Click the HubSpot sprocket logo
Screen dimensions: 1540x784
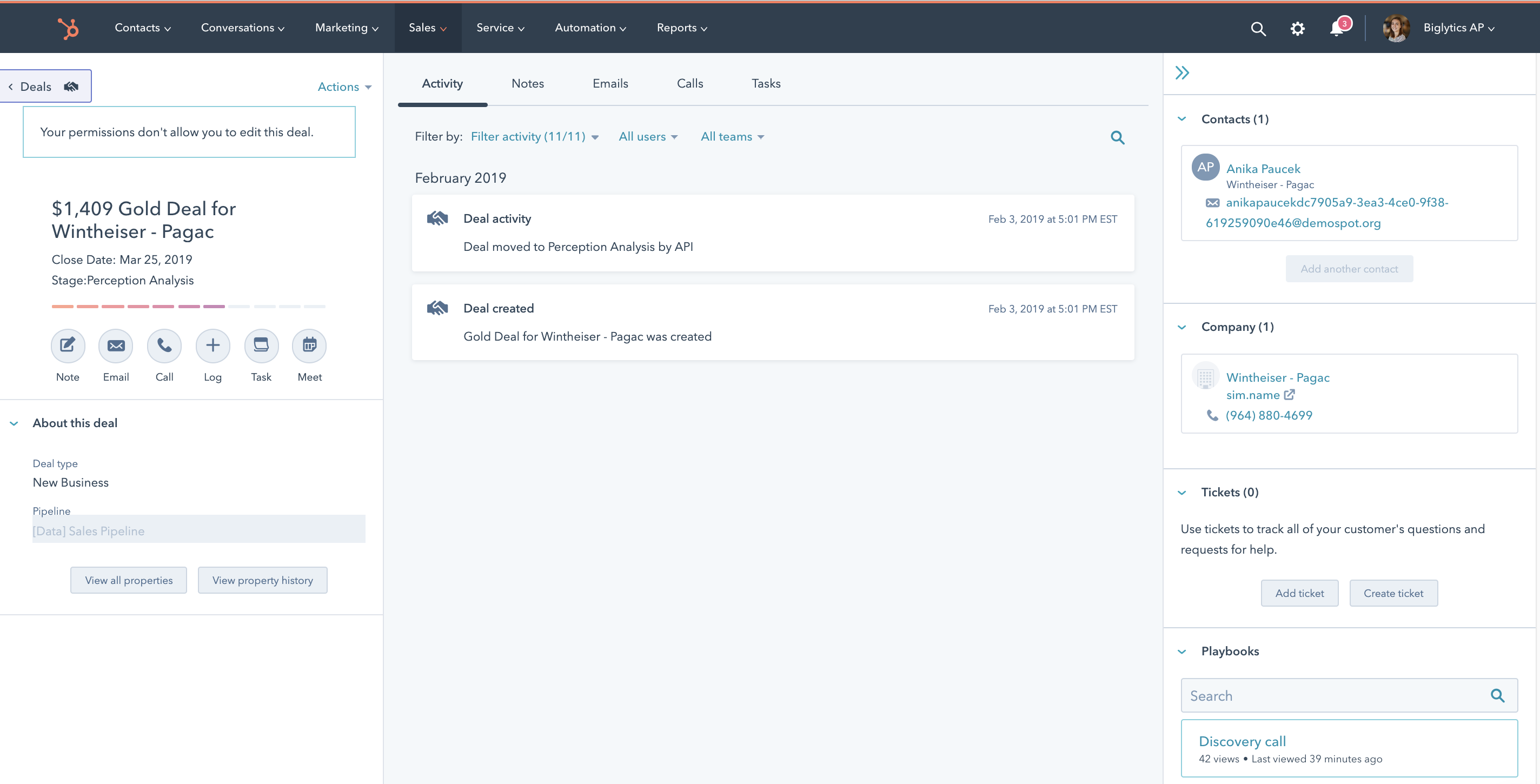point(68,28)
